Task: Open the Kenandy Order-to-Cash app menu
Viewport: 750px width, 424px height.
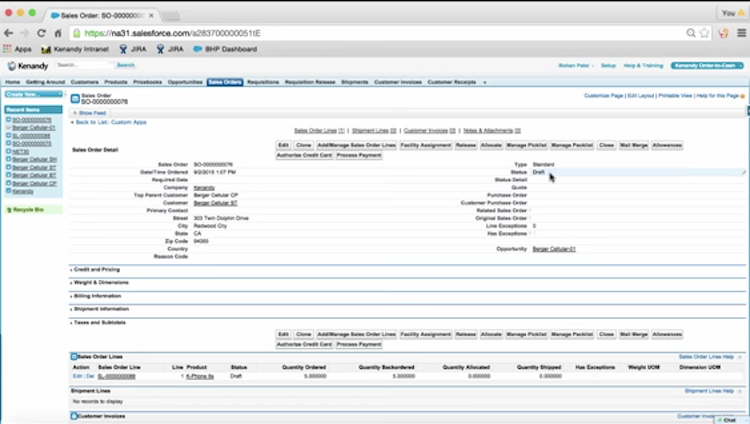Action: (707, 66)
